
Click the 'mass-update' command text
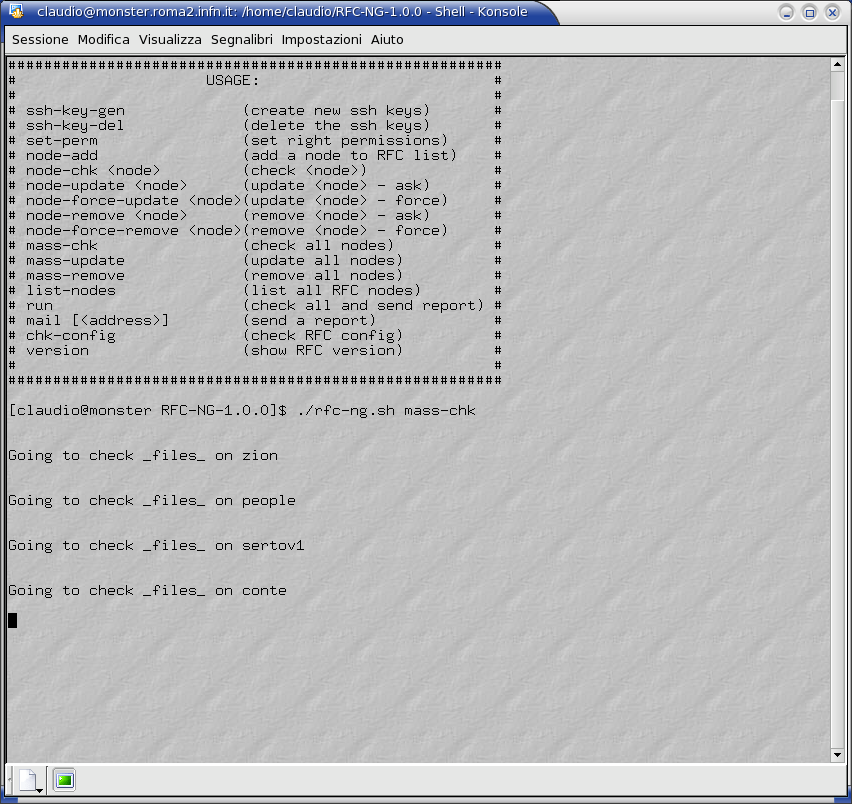click(76, 261)
